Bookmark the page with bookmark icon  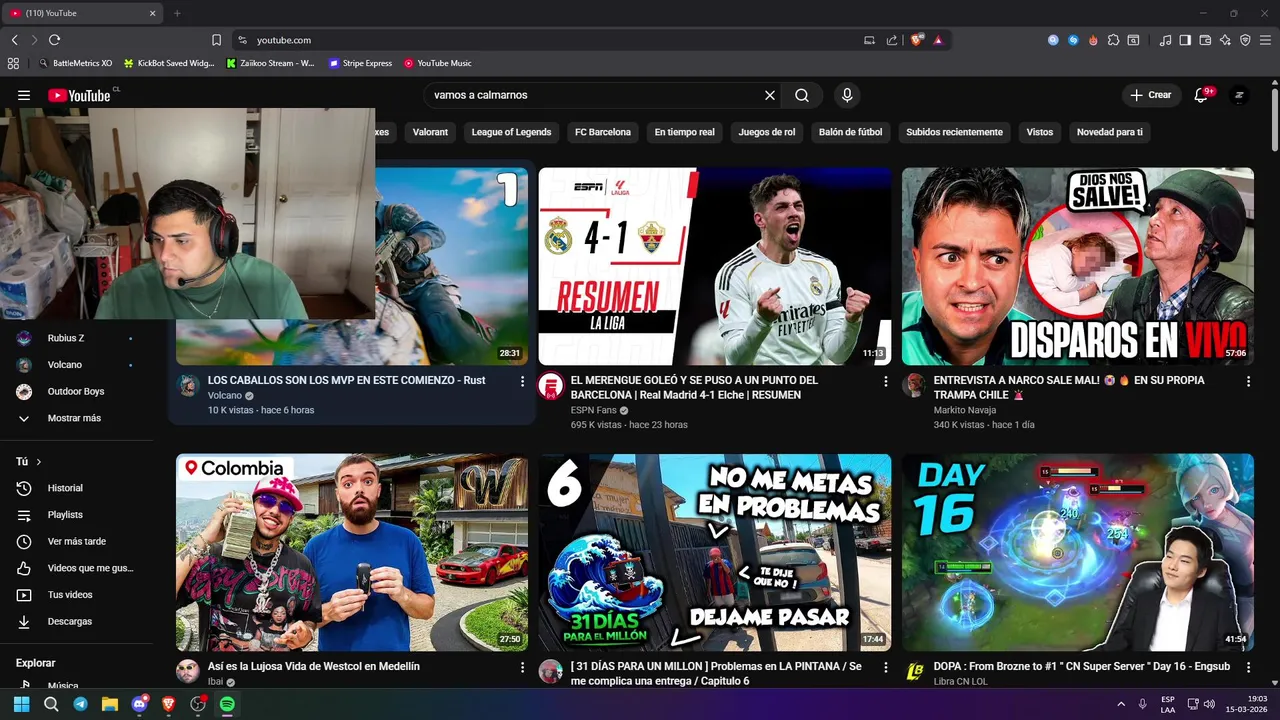click(216, 40)
